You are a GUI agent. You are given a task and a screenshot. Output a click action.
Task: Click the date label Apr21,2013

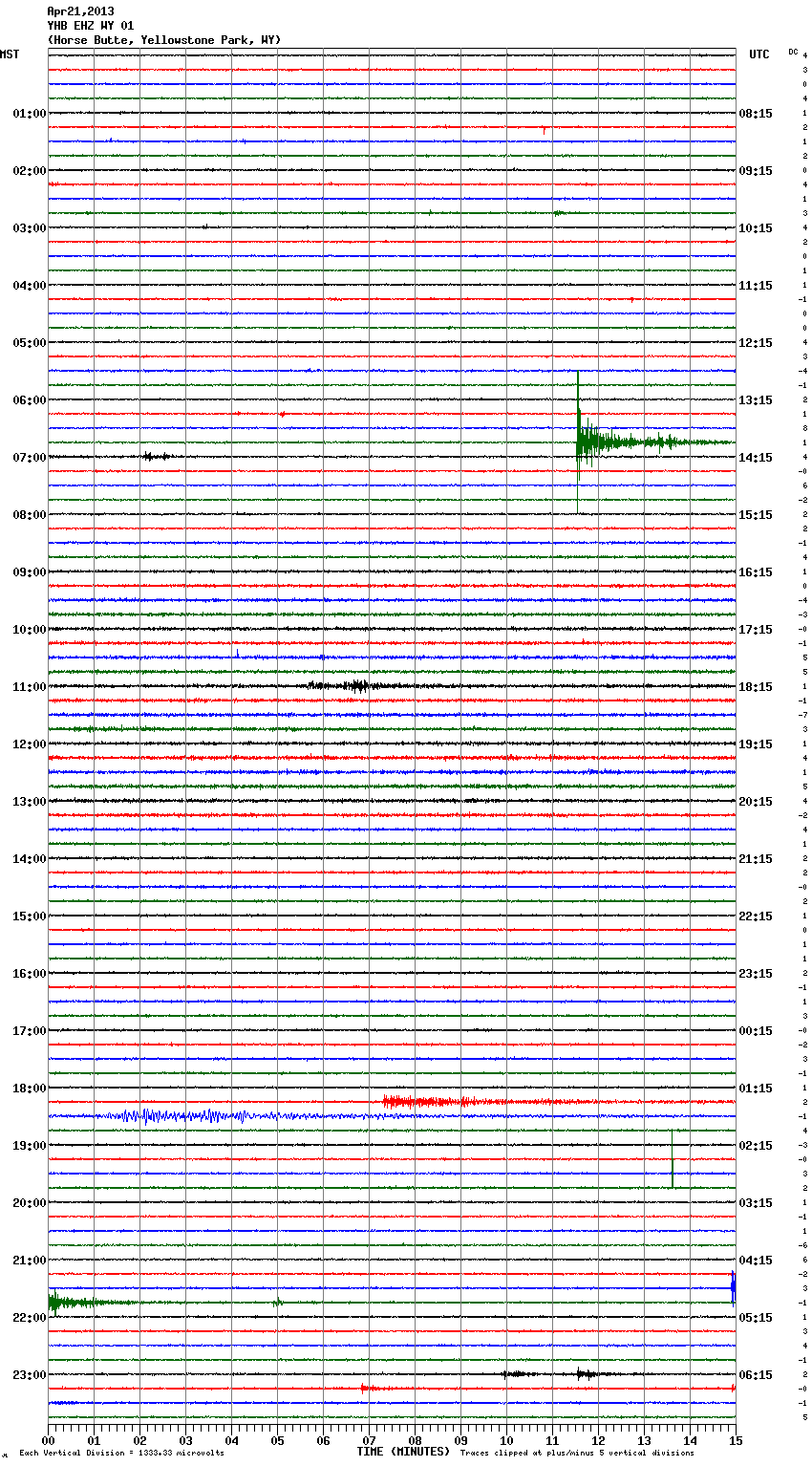[80, 11]
